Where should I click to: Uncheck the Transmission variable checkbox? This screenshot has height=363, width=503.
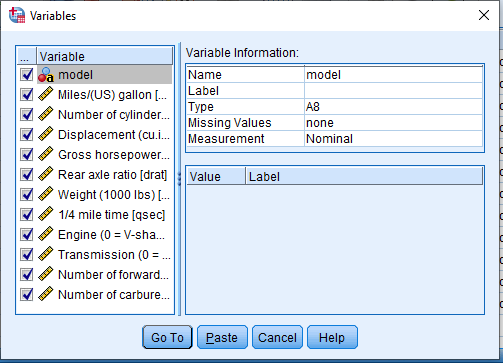(x=27, y=255)
